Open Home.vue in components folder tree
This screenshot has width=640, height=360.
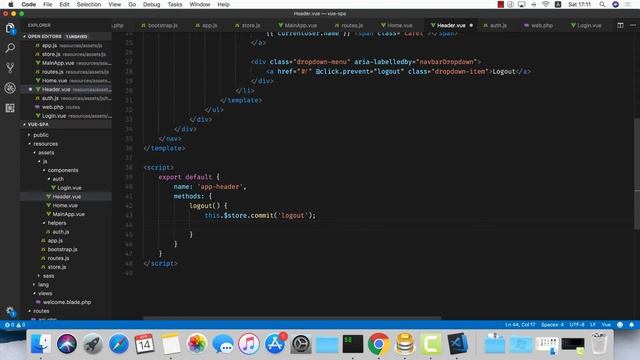(x=64, y=205)
